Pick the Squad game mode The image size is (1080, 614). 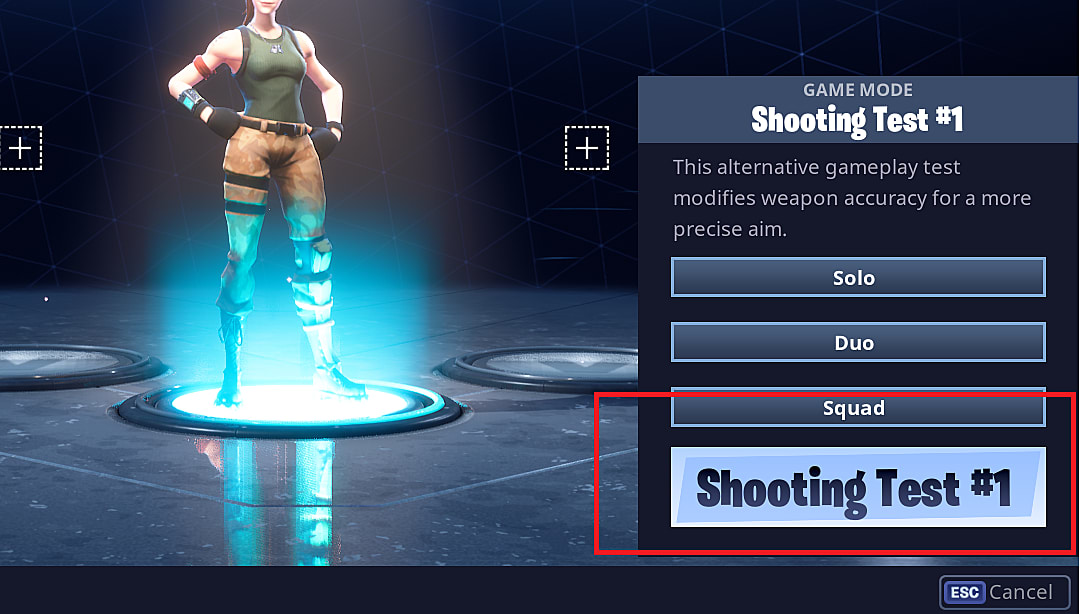click(x=858, y=407)
